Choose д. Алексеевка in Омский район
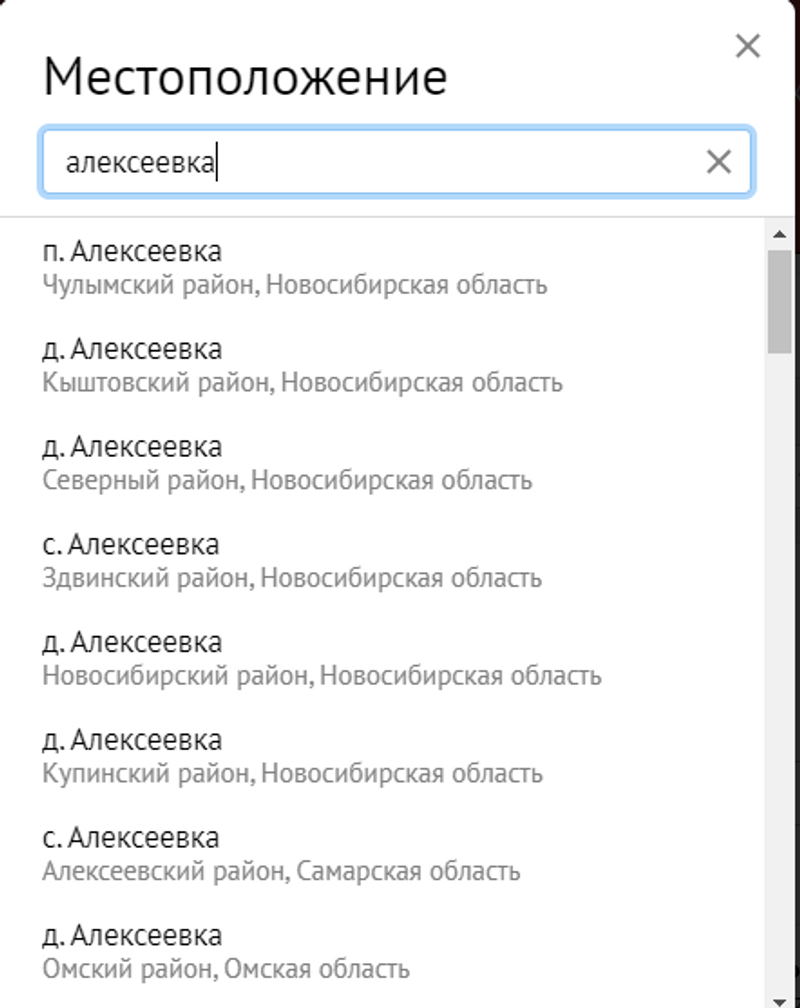 click(132, 936)
